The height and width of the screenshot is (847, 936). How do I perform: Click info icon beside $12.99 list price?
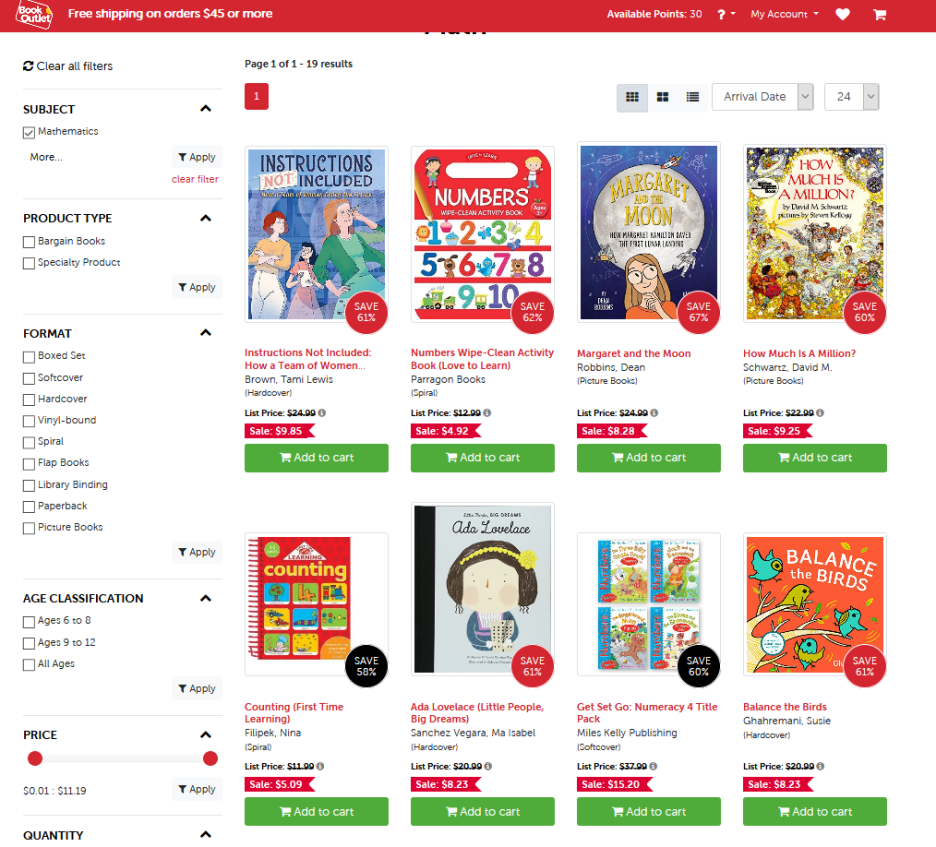pyautogui.click(x=487, y=412)
